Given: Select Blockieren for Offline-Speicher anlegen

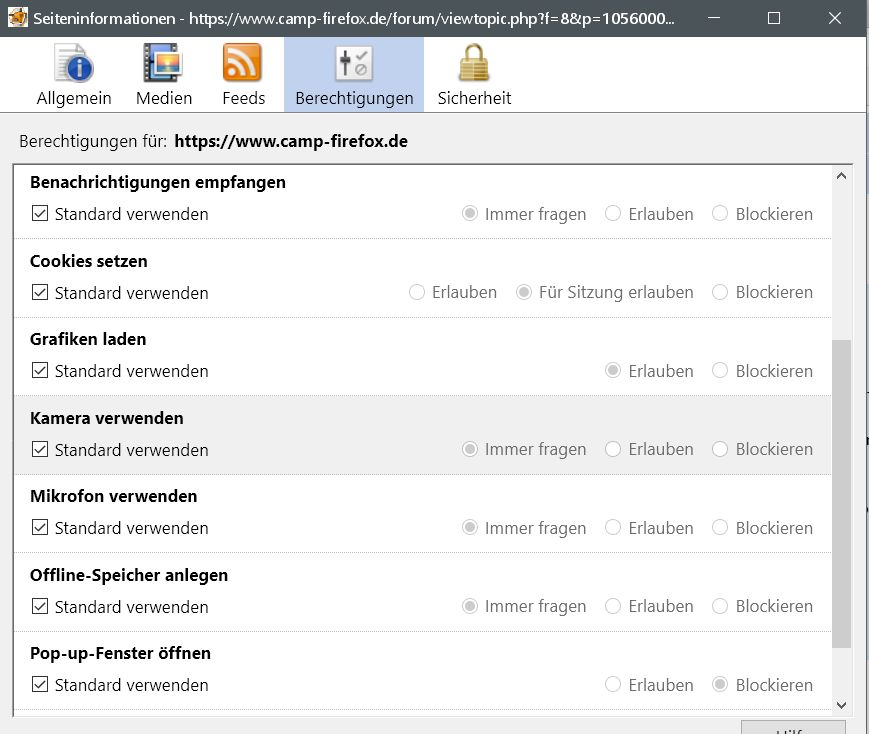Looking at the screenshot, I should coord(720,606).
